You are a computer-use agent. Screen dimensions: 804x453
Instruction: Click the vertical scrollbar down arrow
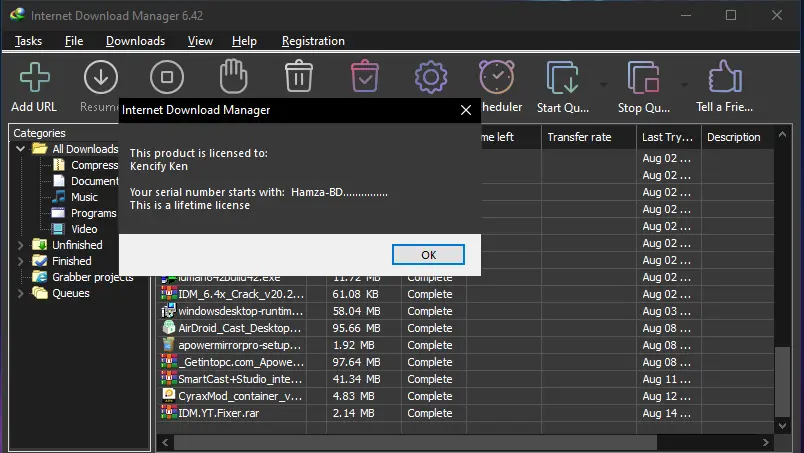[x=782, y=425]
